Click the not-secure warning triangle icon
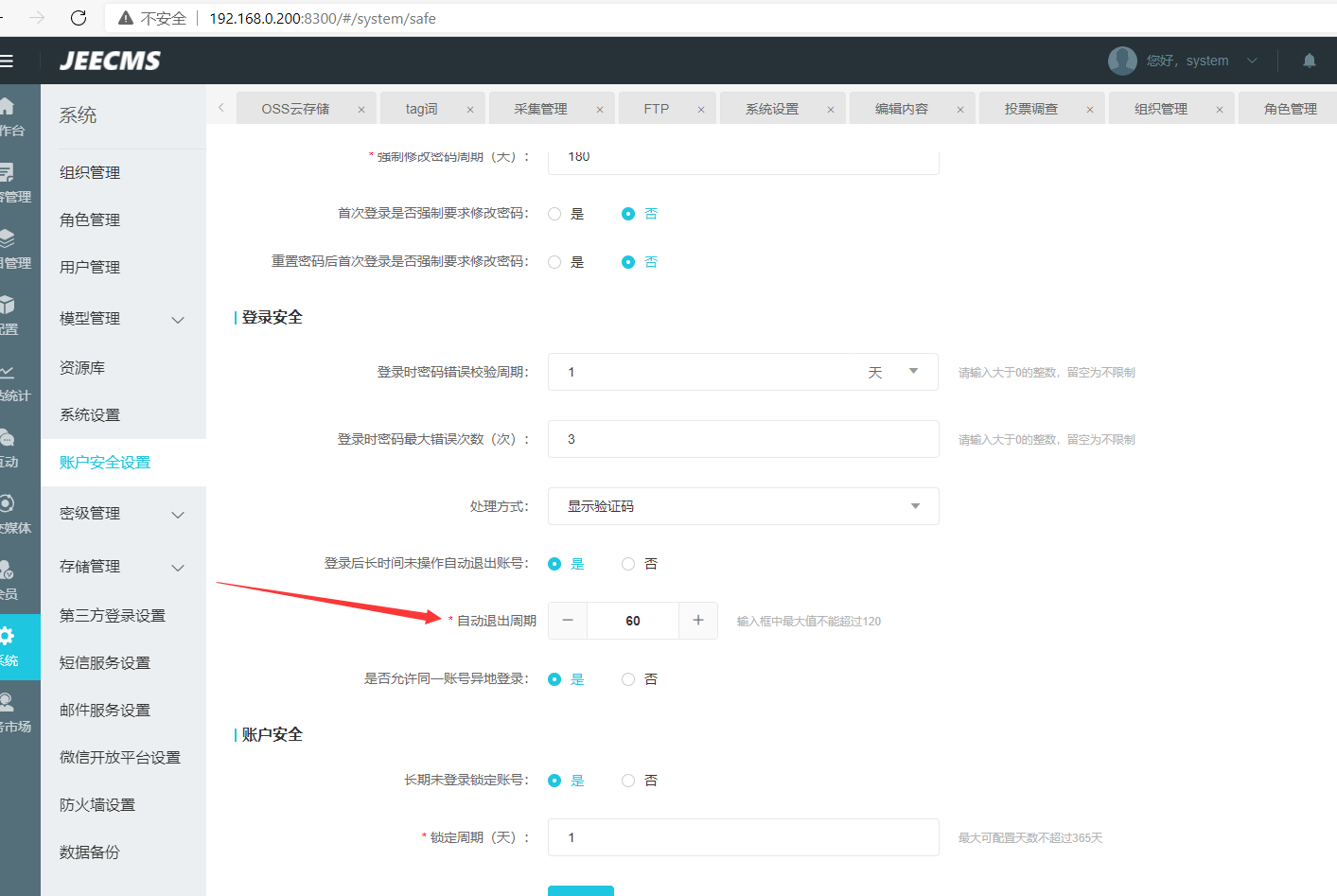The image size is (1337, 896). 126,18
